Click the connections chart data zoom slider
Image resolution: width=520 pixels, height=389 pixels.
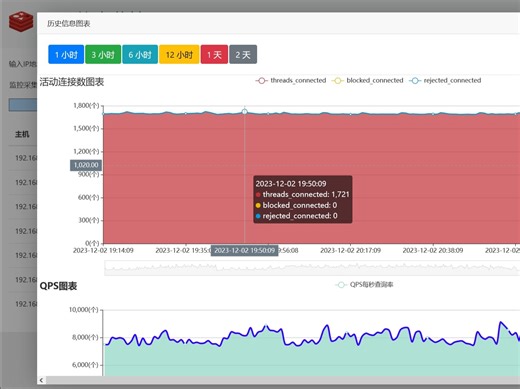coord(312,268)
